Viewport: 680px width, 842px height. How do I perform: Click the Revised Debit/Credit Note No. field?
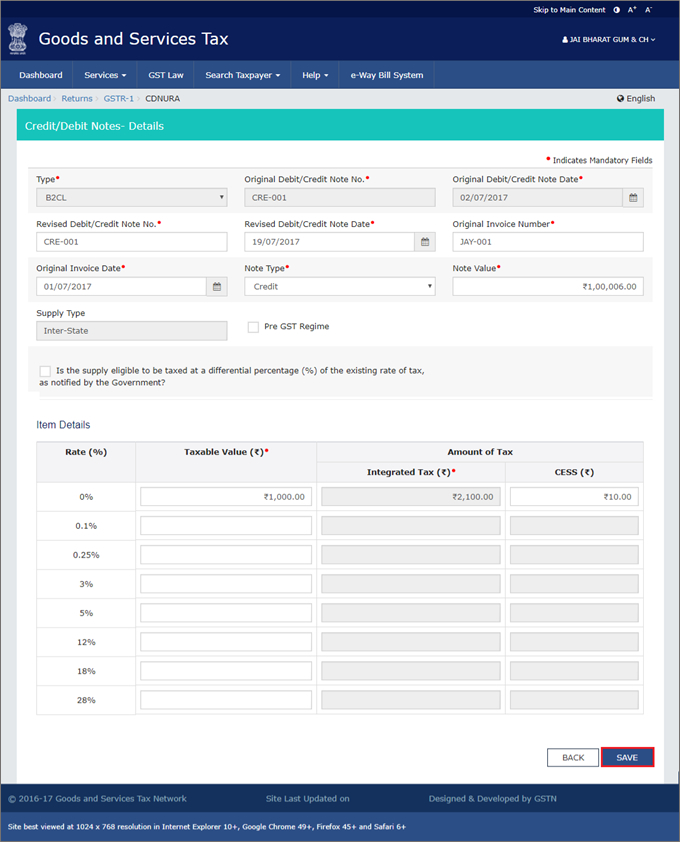[x=132, y=242]
